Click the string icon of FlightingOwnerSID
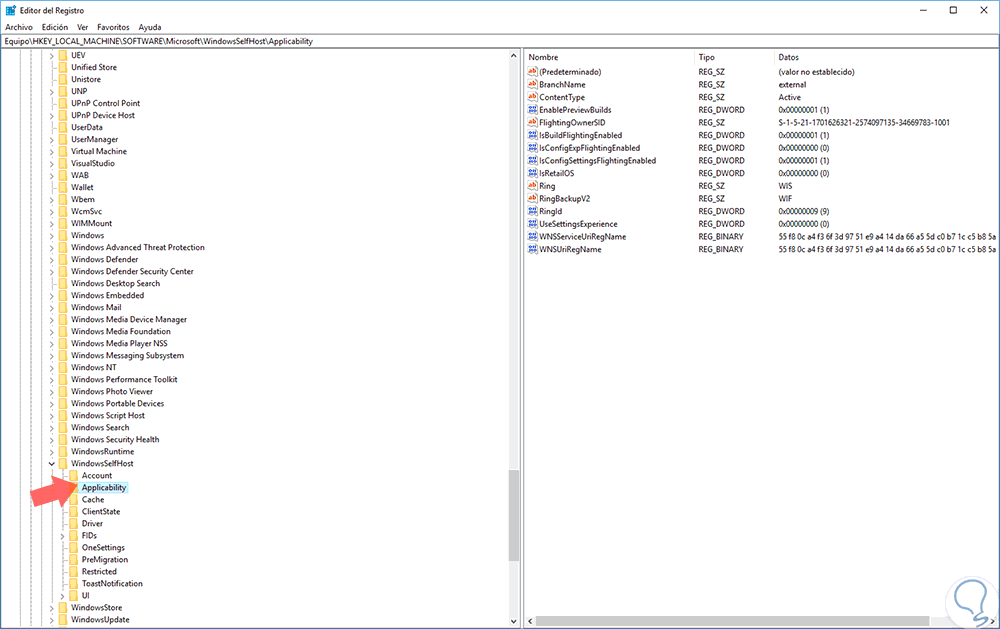This screenshot has height=629, width=1000. [533, 122]
